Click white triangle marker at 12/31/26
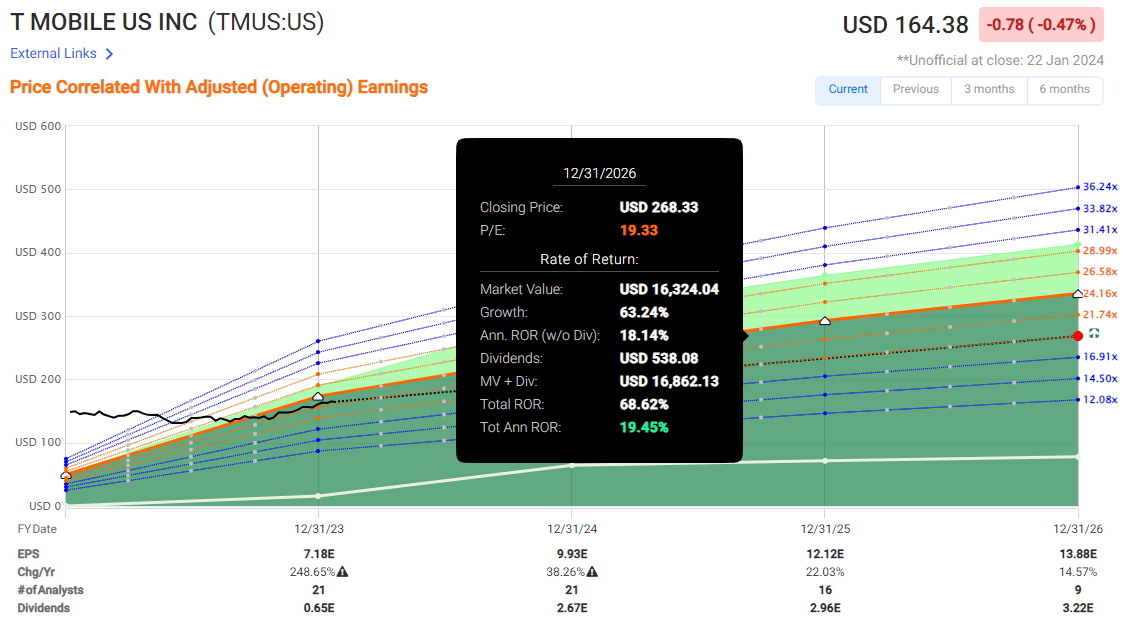 (x=1077, y=293)
